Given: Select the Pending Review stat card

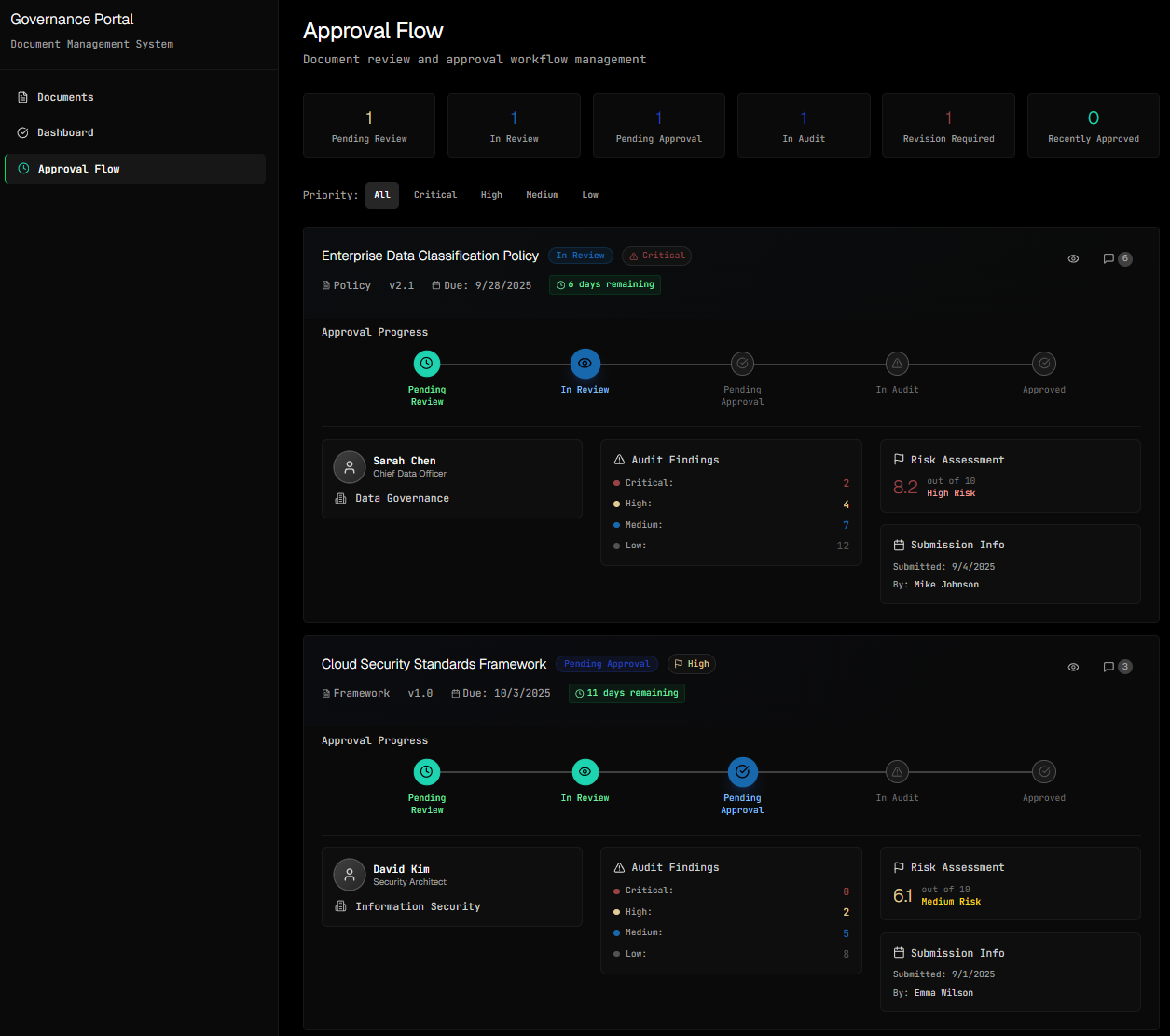Looking at the screenshot, I should pyautogui.click(x=369, y=125).
